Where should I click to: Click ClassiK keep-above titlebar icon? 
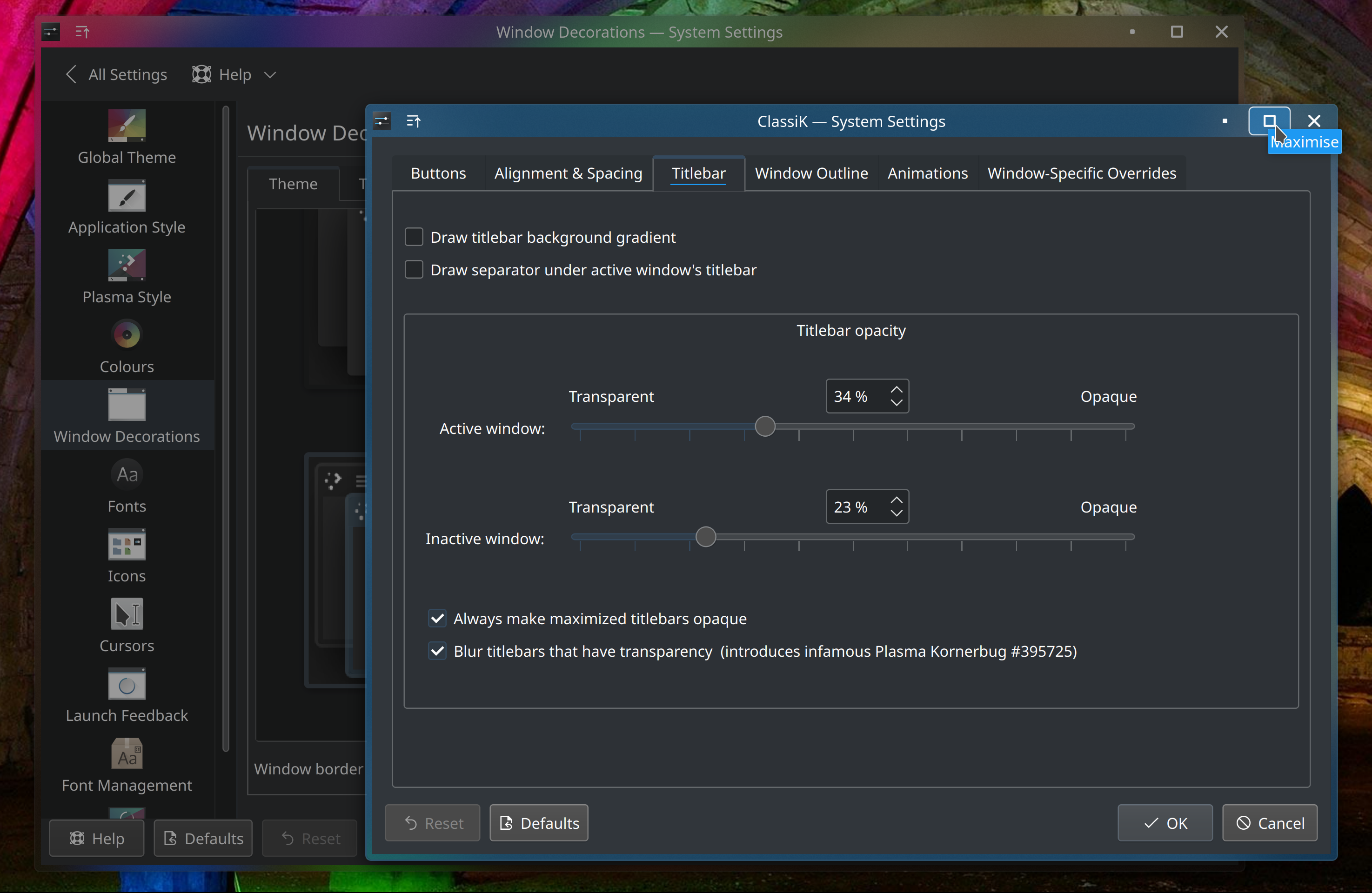click(414, 121)
